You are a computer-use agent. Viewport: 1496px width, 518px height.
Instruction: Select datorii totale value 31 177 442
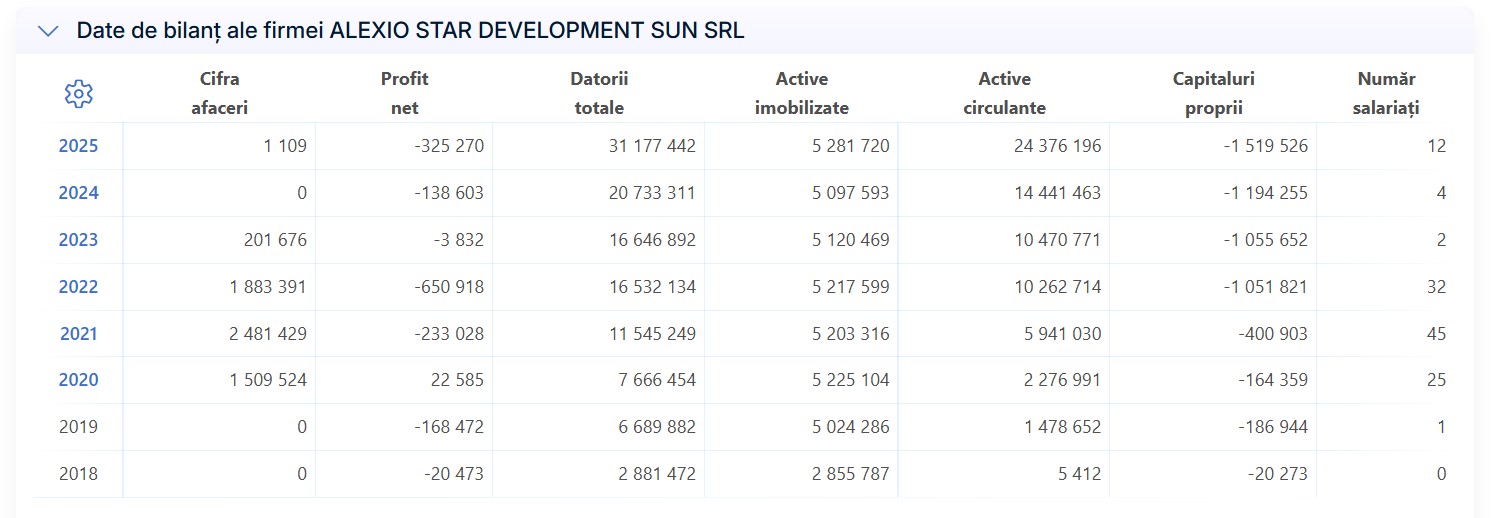pos(652,146)
